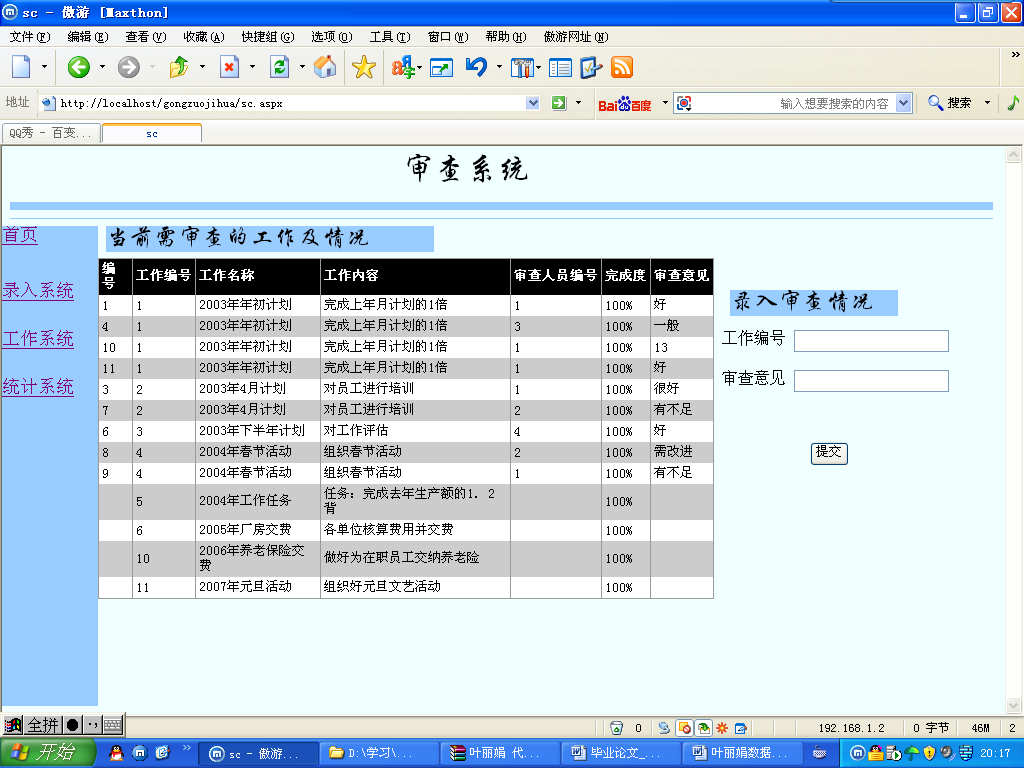Click the 提交 submit button
Screen dimensions: 1024x768
pyautogui.click(x=829, y=453)
